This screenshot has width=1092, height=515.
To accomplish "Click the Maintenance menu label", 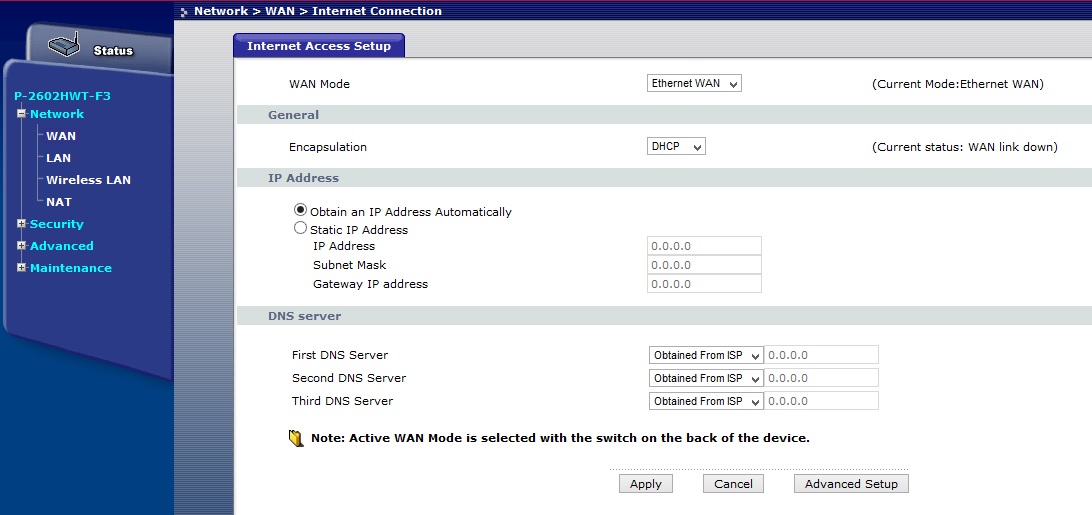I will pos(70,268).
